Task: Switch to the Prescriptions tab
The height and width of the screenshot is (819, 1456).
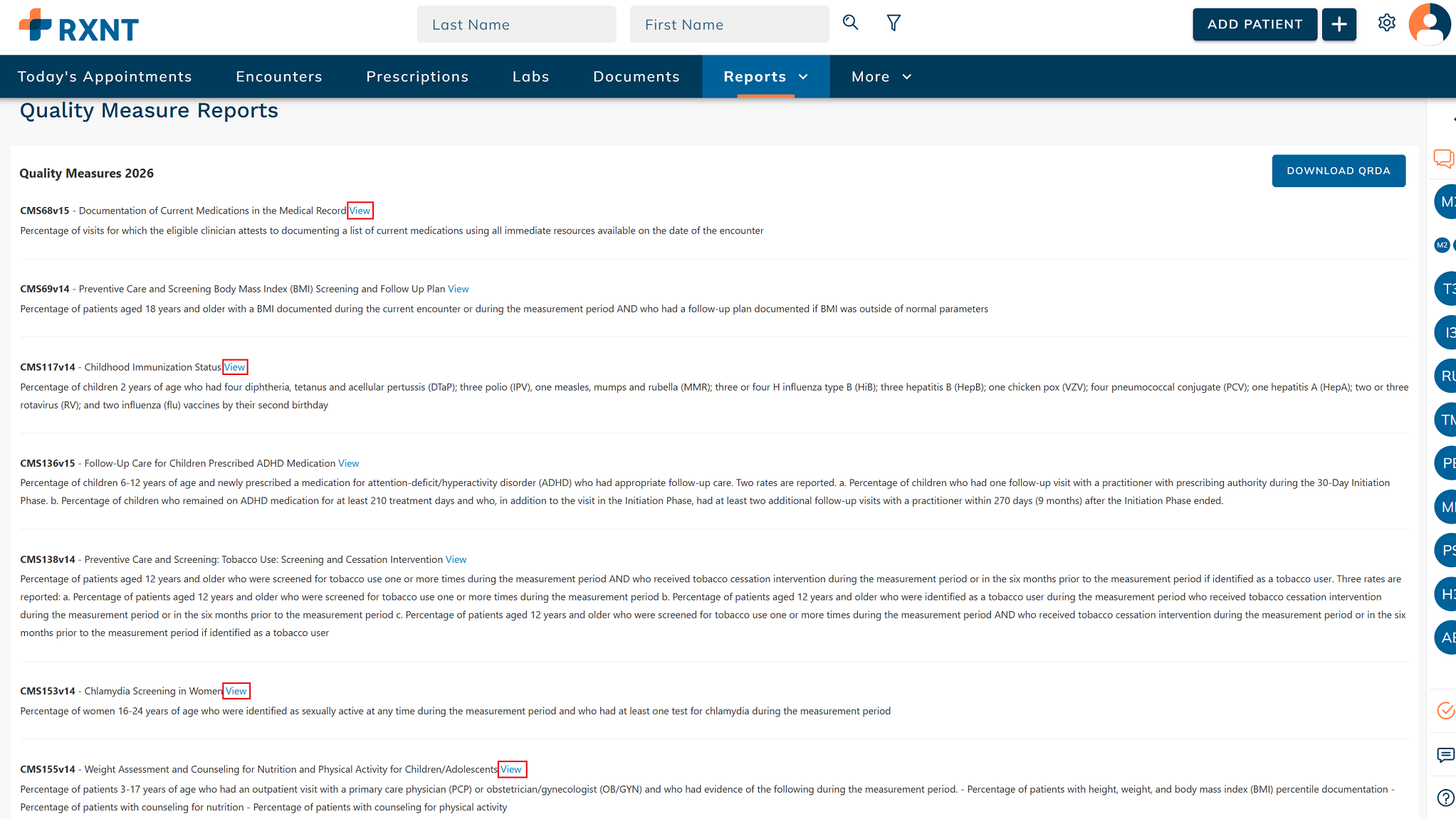Action: [x=417, y=76]
